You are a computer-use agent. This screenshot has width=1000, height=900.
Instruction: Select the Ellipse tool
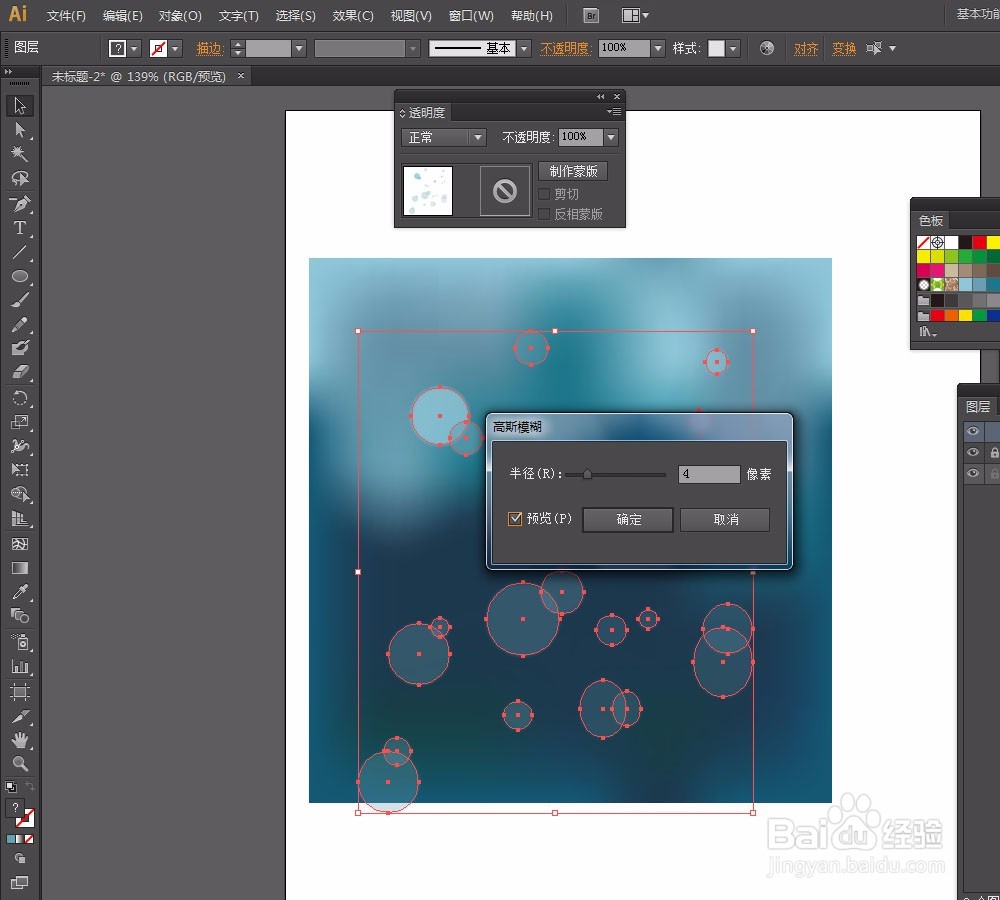coord(20,276)
